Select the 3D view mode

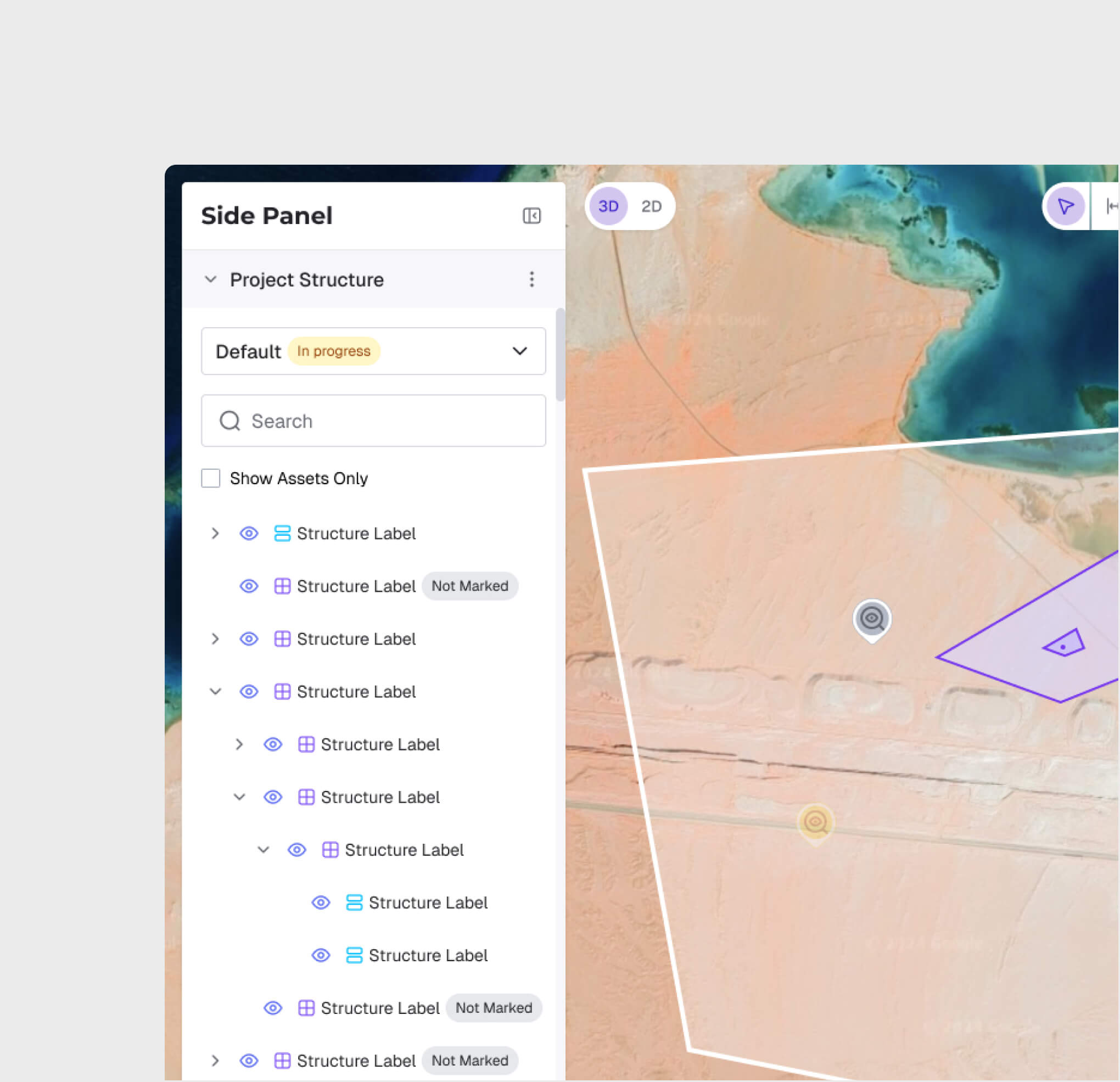click(608, 206)
